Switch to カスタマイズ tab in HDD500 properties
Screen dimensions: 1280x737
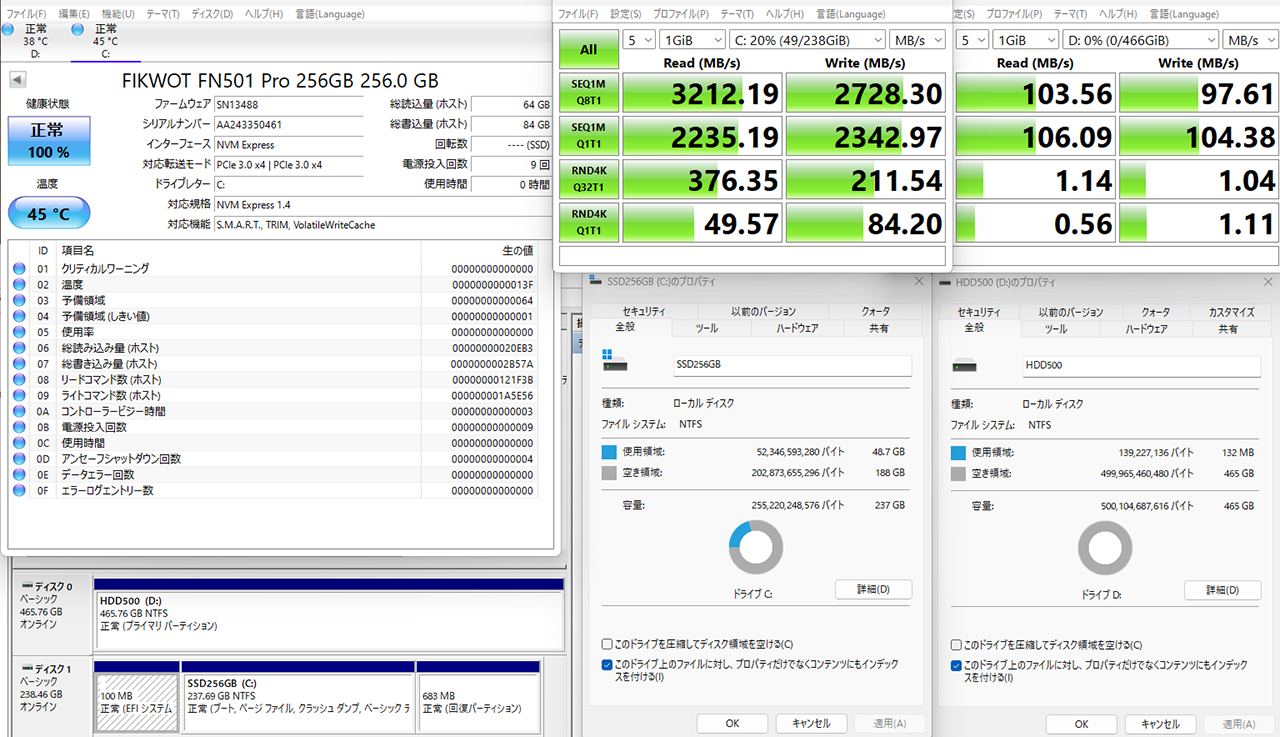point(1230,312)
